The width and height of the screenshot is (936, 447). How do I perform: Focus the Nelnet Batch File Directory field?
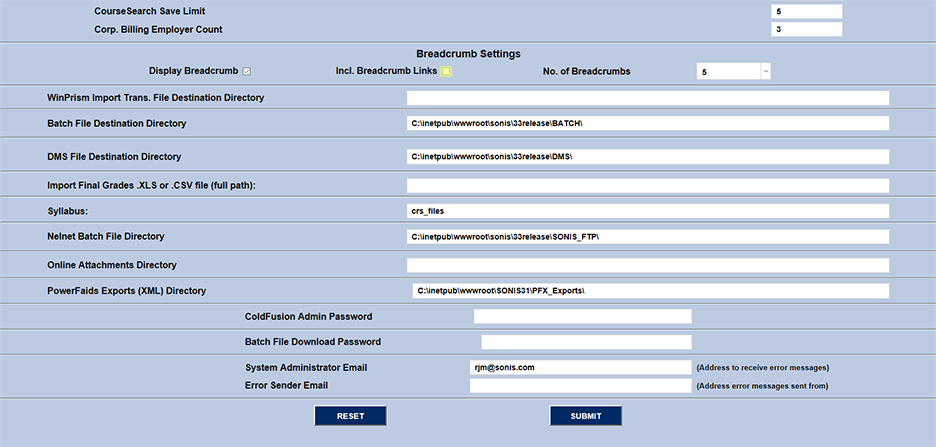647,236
